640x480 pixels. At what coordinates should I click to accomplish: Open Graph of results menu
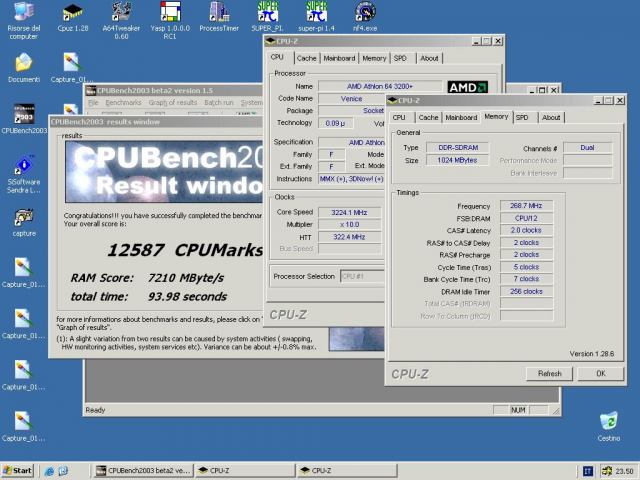[173, 102]
